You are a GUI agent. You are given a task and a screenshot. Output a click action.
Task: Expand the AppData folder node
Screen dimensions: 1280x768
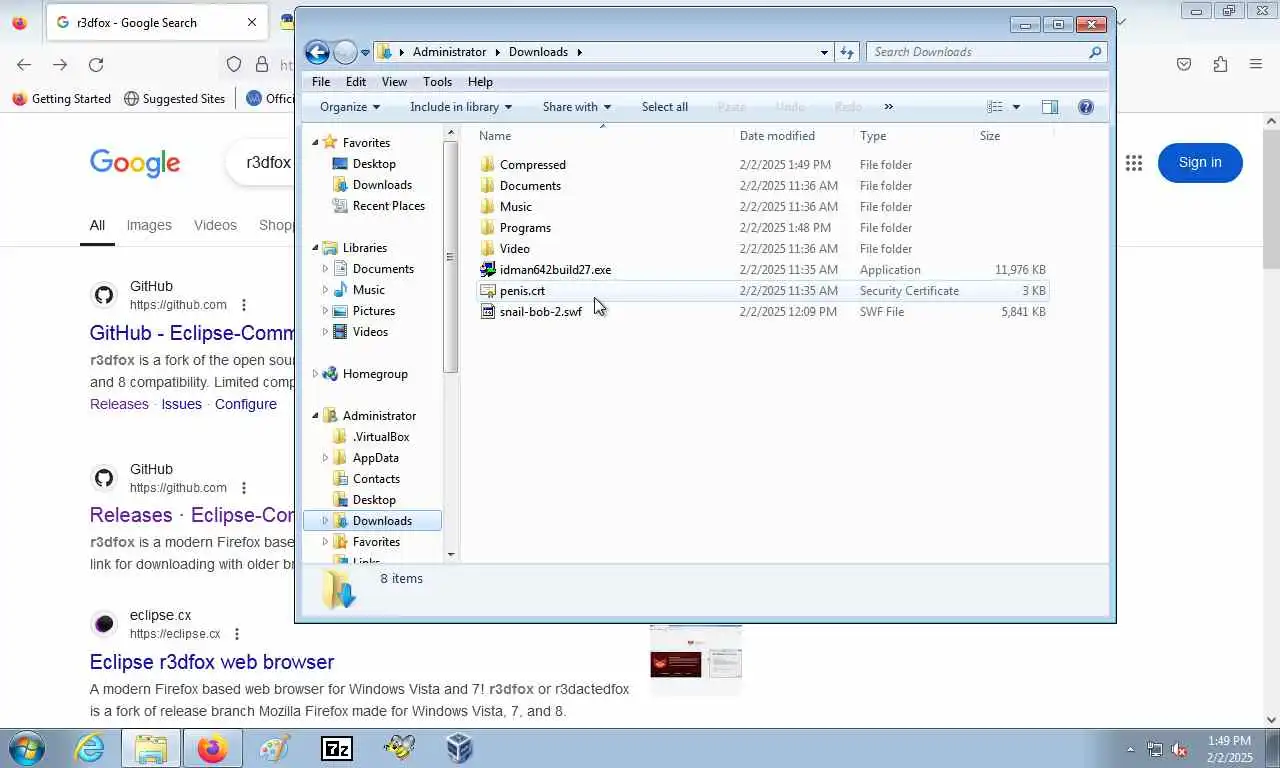pyautogui.click(x=325, y=458)
